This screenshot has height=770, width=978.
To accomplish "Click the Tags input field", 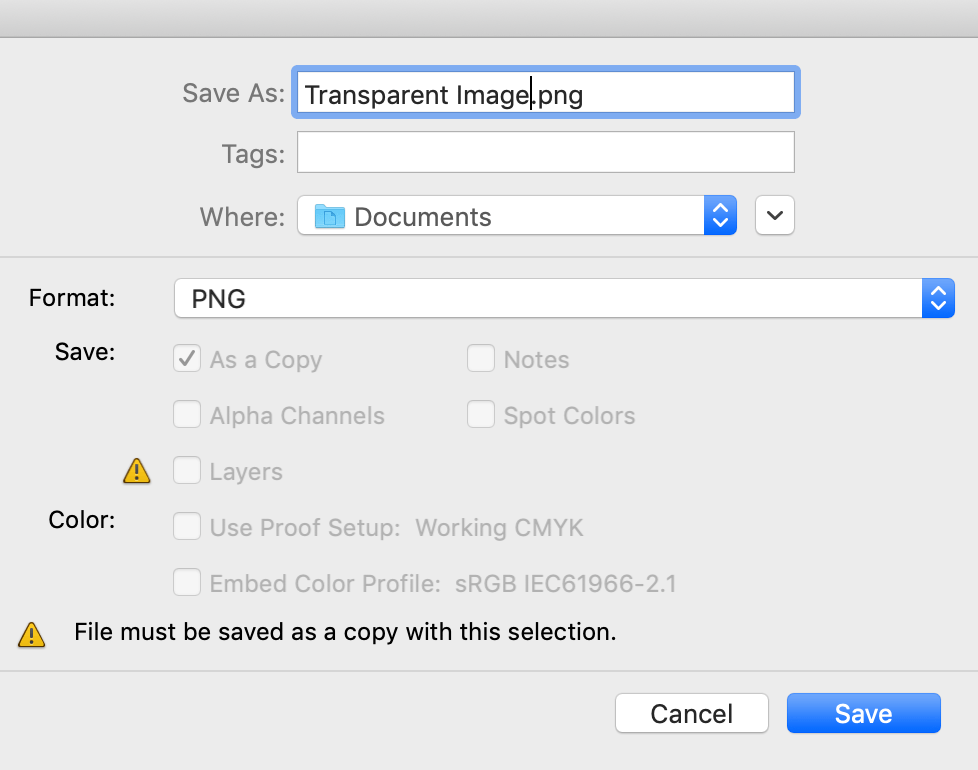I will 545,152.
